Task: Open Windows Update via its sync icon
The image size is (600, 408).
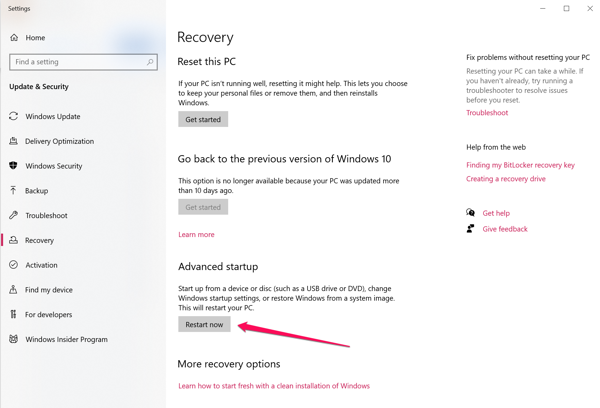Action: pos(13,116)
